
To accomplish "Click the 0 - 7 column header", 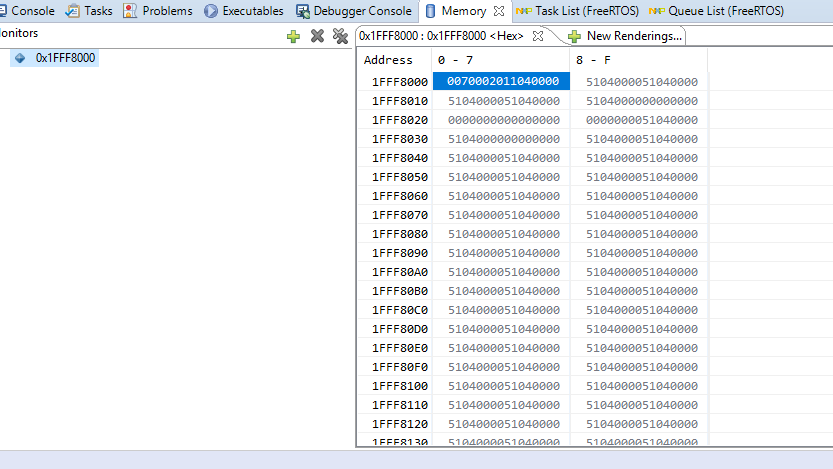I will point(500,60).
